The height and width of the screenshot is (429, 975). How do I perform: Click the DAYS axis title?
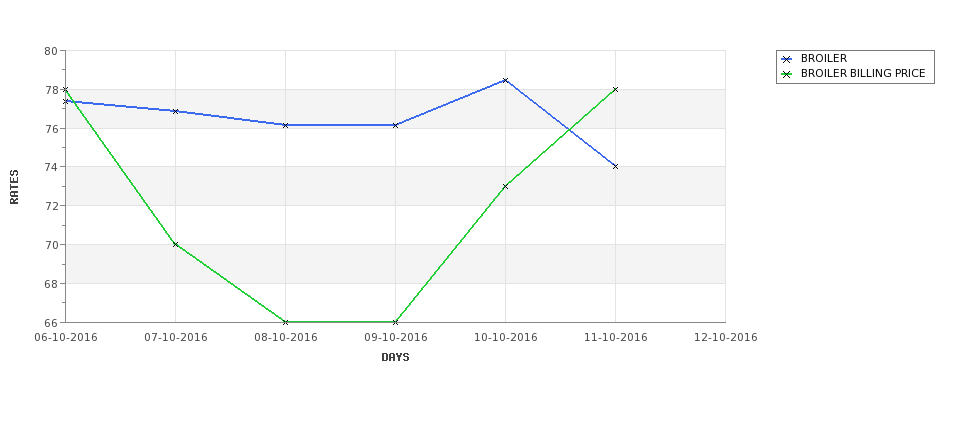pyautogui.click(x=395, y=358)
